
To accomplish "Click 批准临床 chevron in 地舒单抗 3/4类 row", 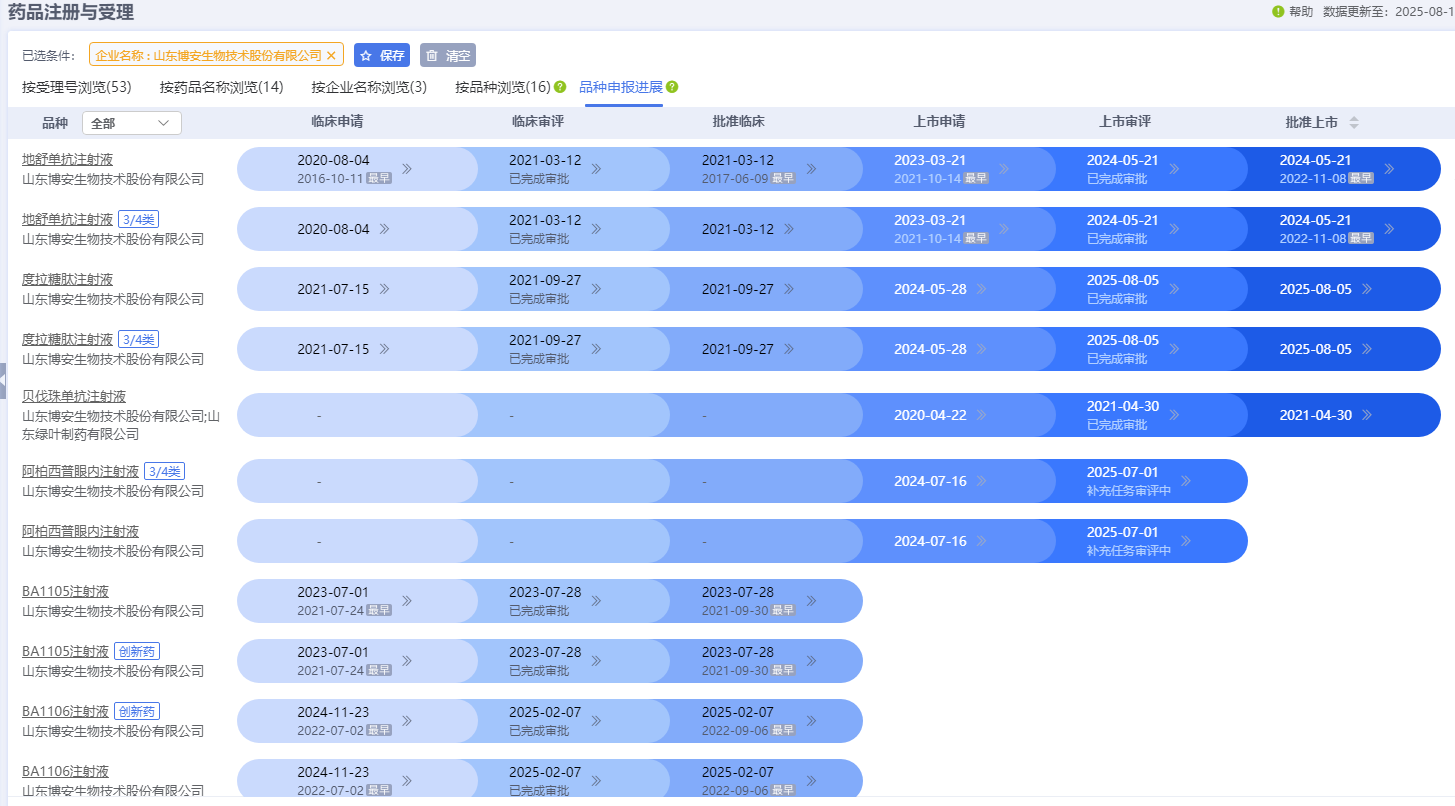I will [788, 229].
